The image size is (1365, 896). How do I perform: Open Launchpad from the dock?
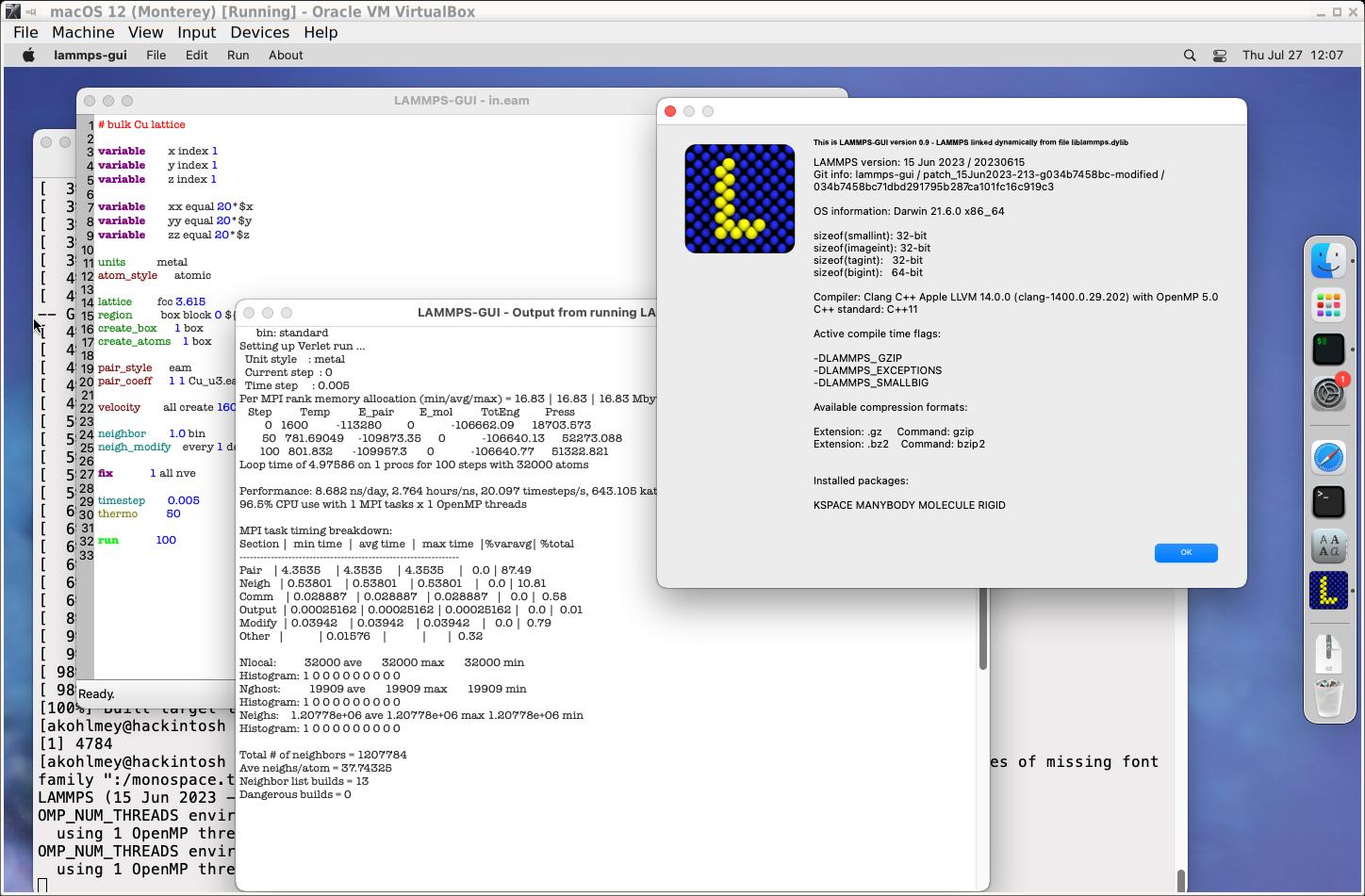pos(1328,305)
